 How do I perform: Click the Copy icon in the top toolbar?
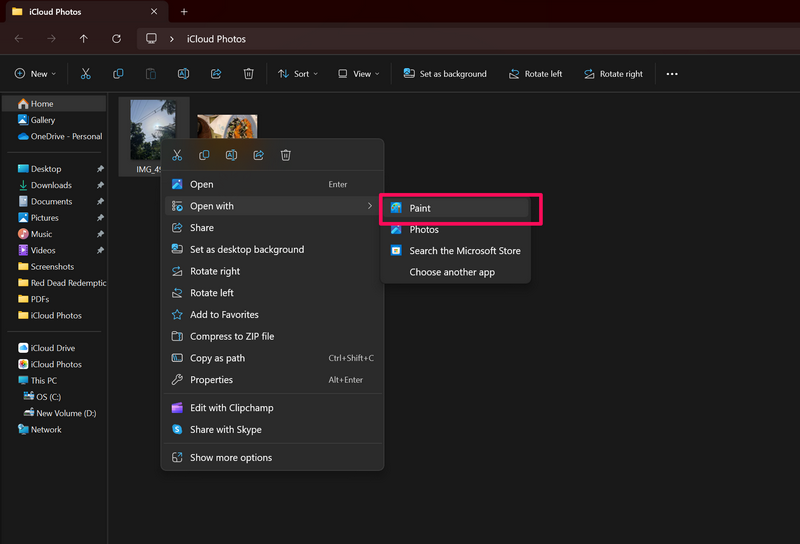point(118,74)
